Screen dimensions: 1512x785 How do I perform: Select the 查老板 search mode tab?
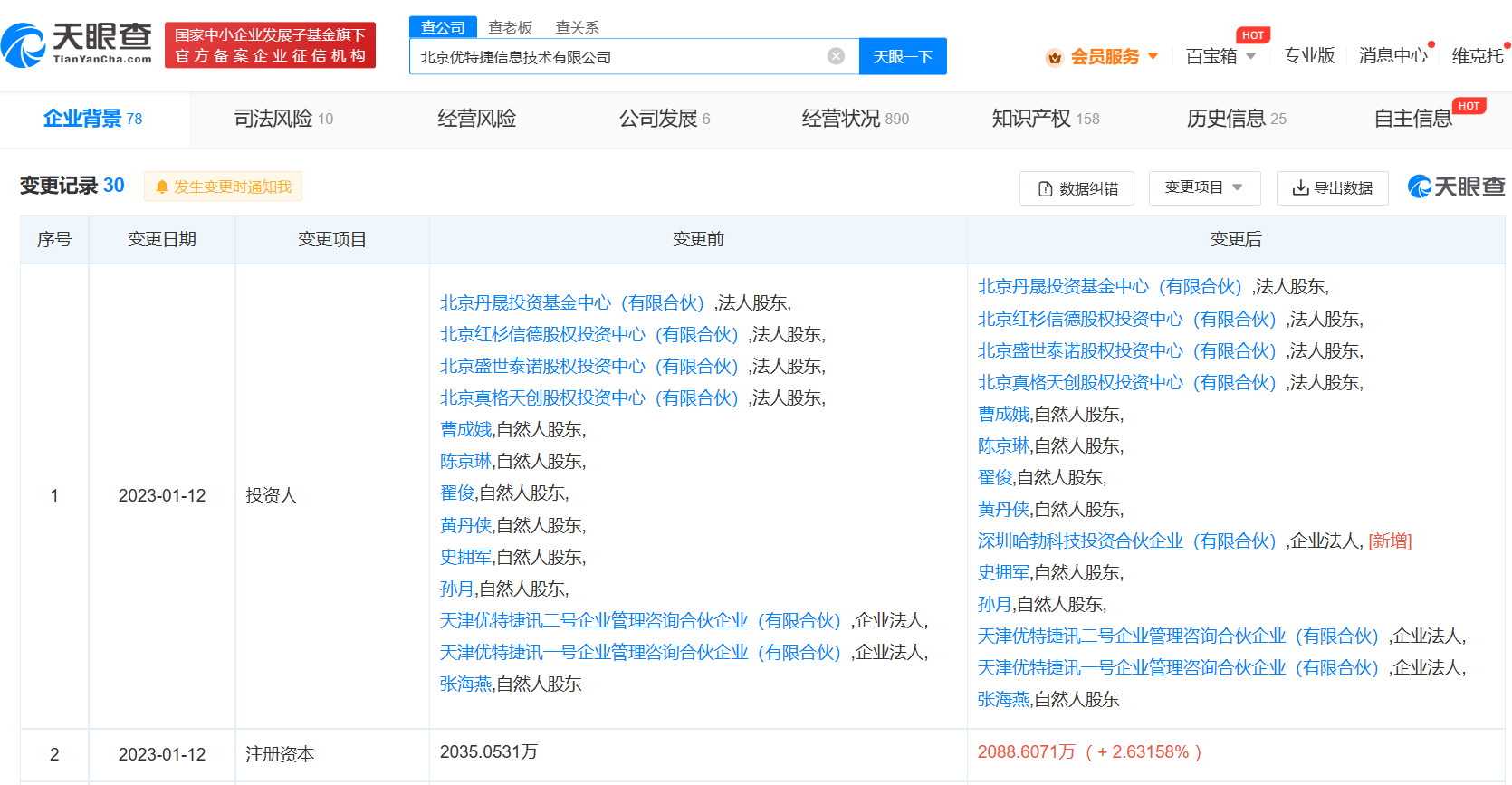510,27
